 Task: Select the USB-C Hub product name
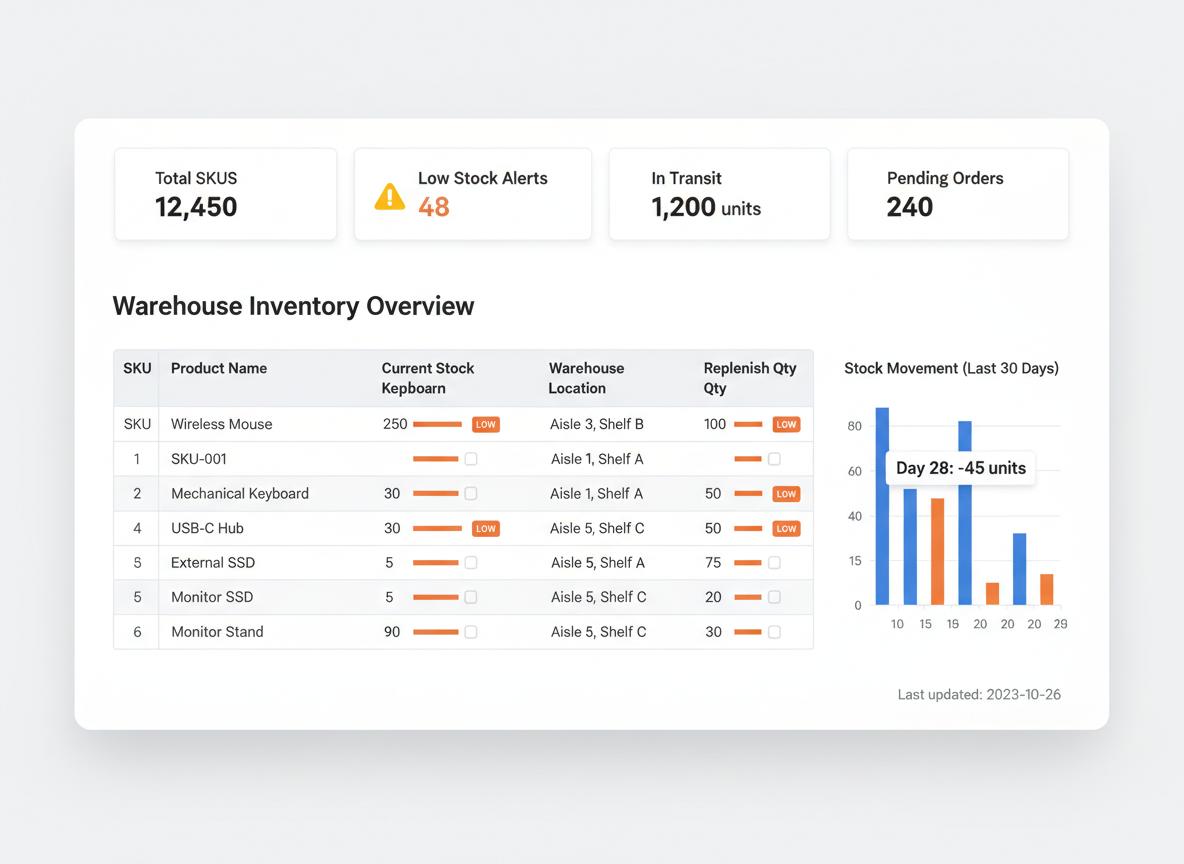(207, 529)
